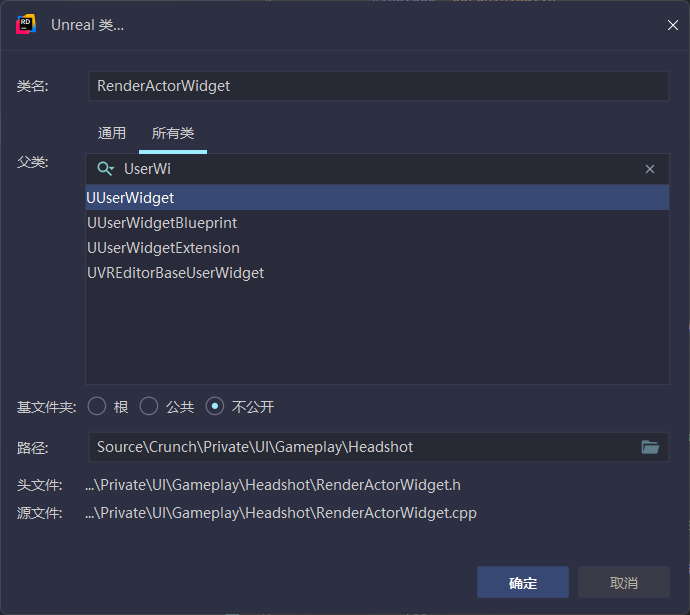The image size is (690, 615).
Task: Select UUserWidgetExtension in the list
Action: tap(378, 248)
